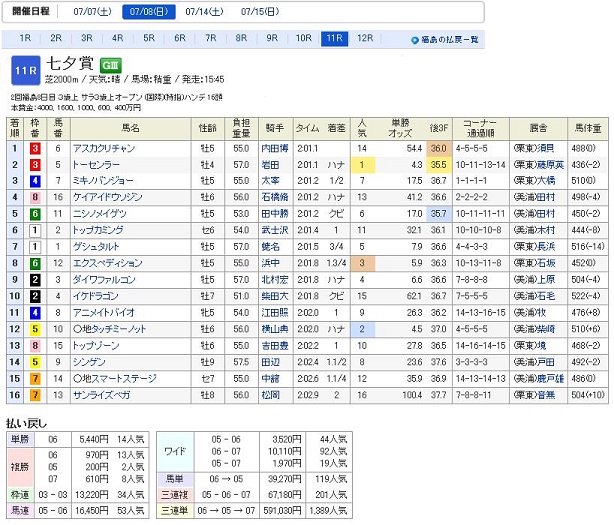The height and width of the screenshot is (525, 614).
Task: Click the blue arrow icon beside 福島の払戻一覧
Action: [415, 40]
